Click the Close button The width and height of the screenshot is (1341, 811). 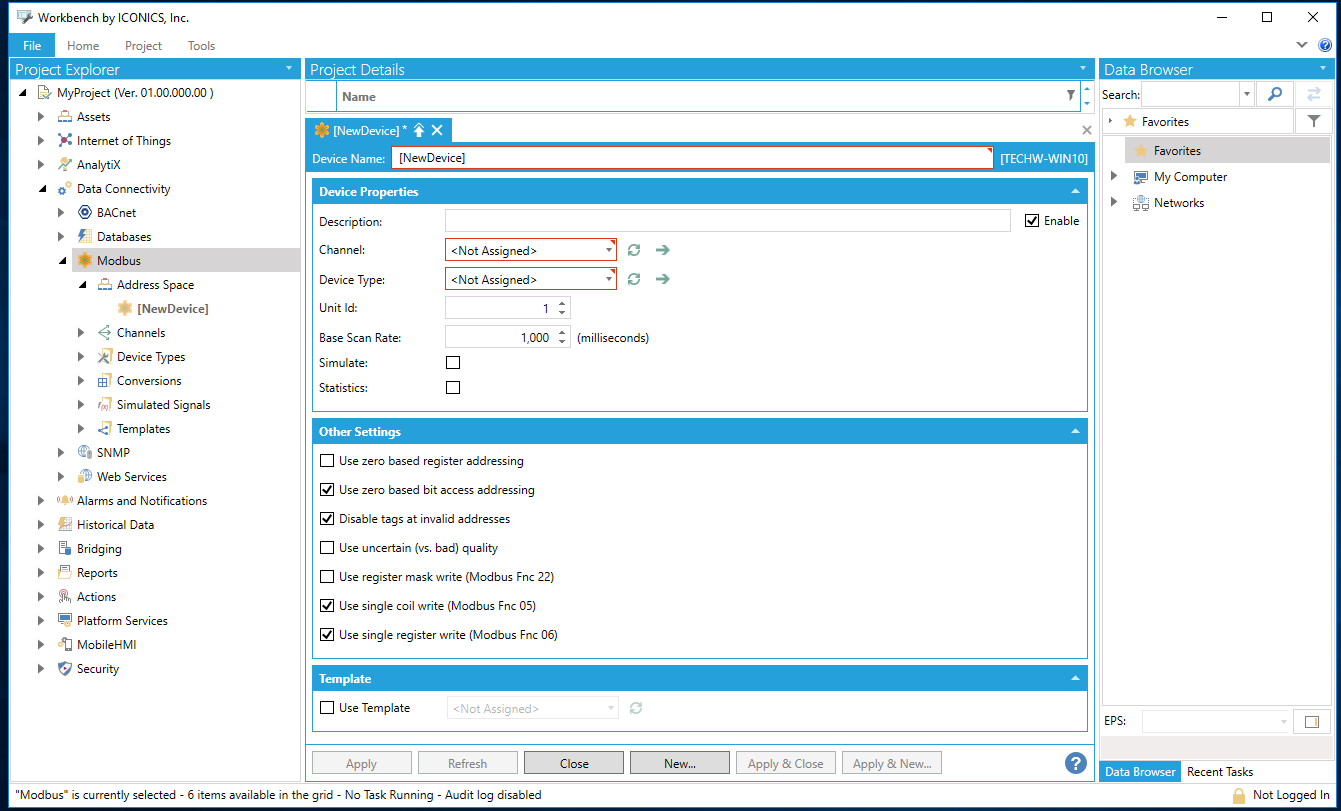pyautogui.click(x=574, y=764)
